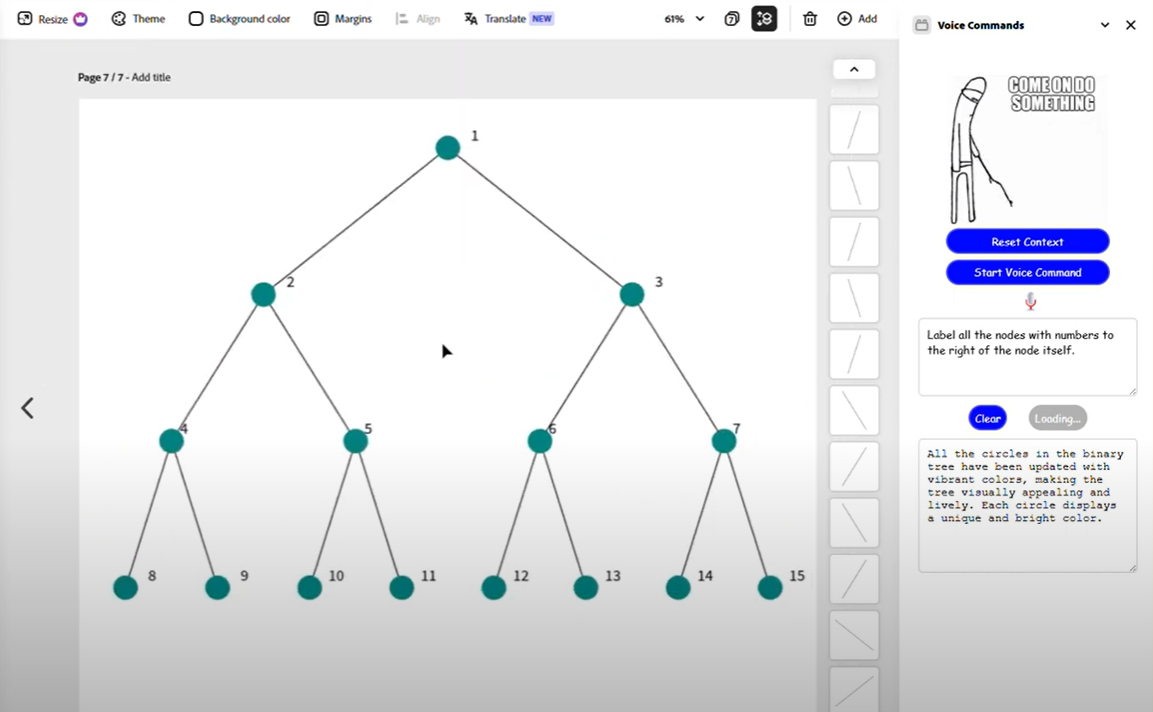Click the number label 13

point(613,576)
